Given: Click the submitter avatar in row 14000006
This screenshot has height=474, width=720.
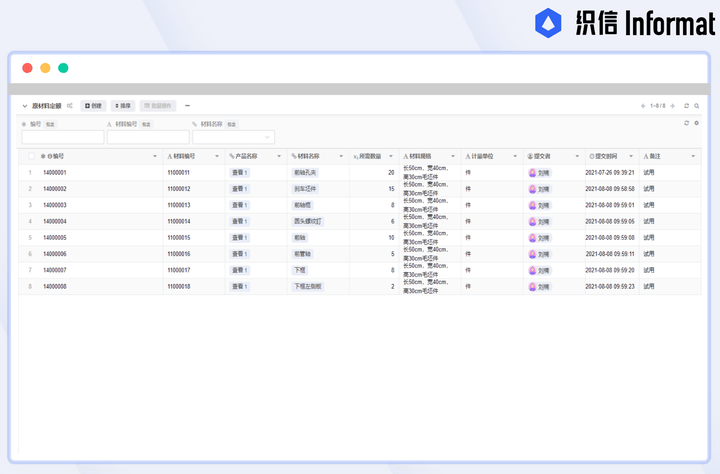Looking at the screenshot, I should (x=533, y=254).
